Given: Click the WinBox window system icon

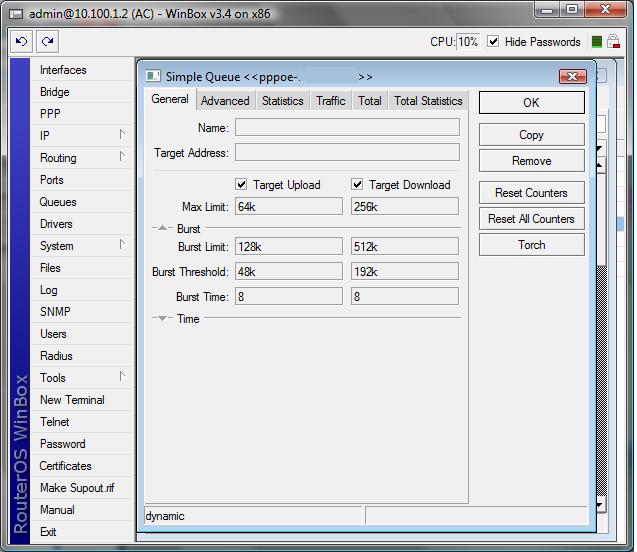Looking at the screenshot, I should (x=17, y=14).
